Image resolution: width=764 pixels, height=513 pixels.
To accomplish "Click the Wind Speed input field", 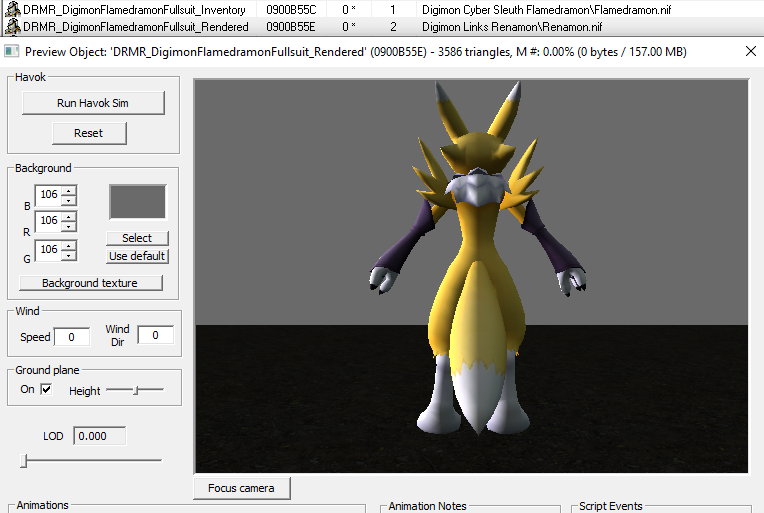I will [72, 337].
